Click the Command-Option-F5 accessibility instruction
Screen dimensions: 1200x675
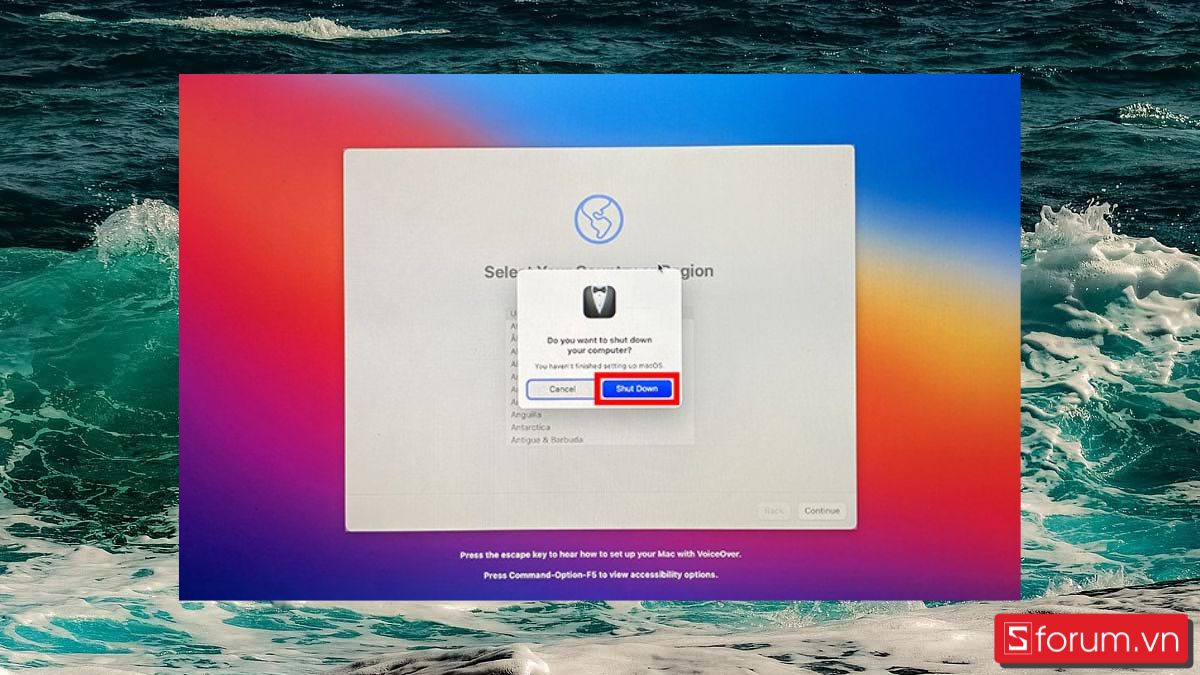tap(600, 575)
